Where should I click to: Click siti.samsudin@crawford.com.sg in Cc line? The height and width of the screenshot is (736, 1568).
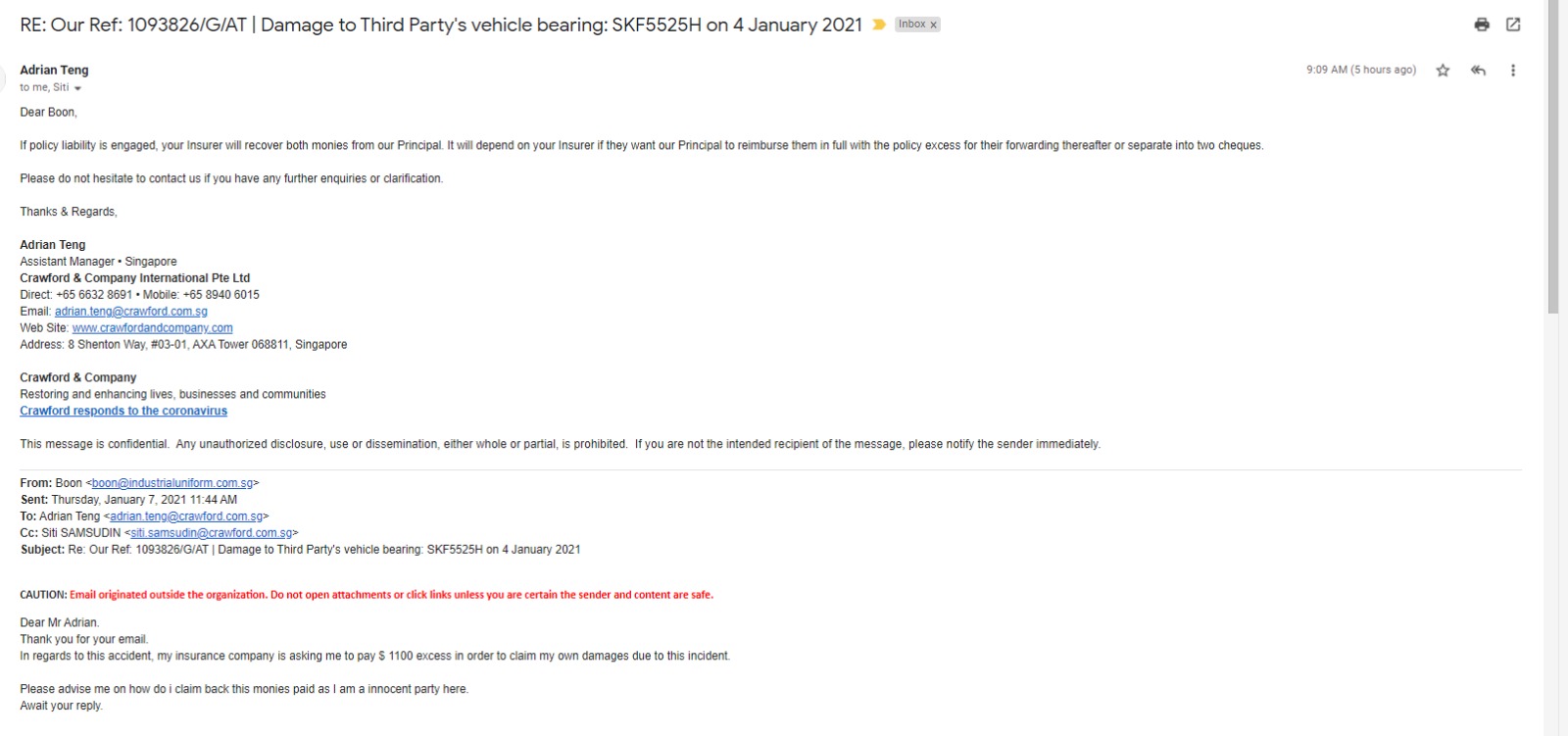pos(212,533)
